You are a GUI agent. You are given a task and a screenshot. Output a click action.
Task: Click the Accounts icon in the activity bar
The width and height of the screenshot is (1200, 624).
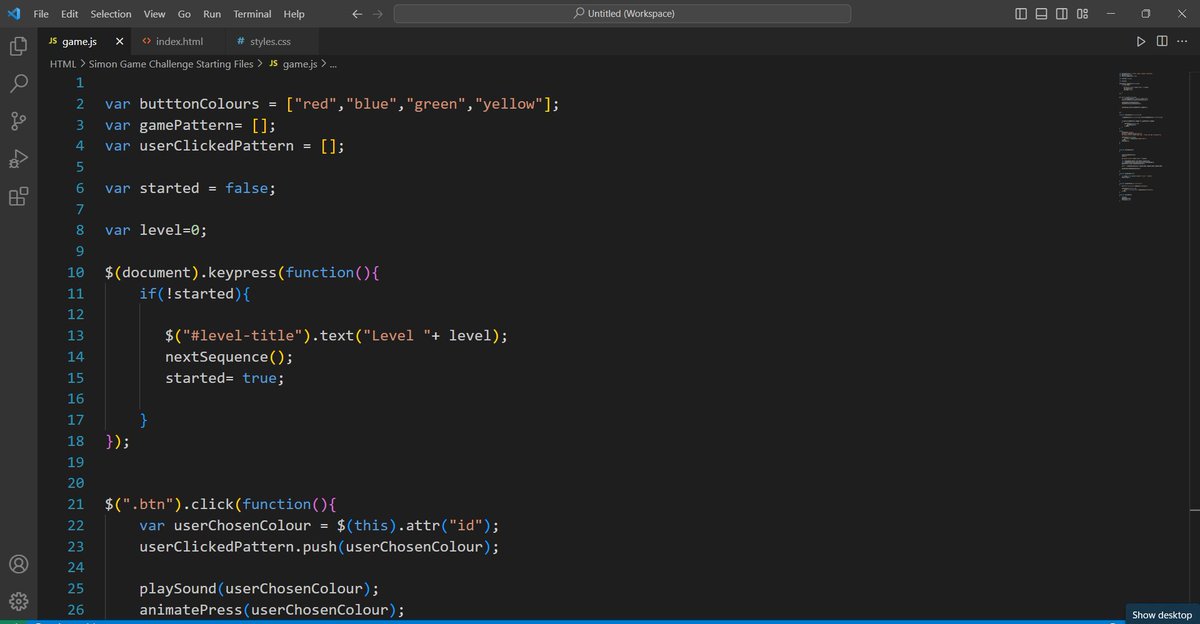(18, 564)
